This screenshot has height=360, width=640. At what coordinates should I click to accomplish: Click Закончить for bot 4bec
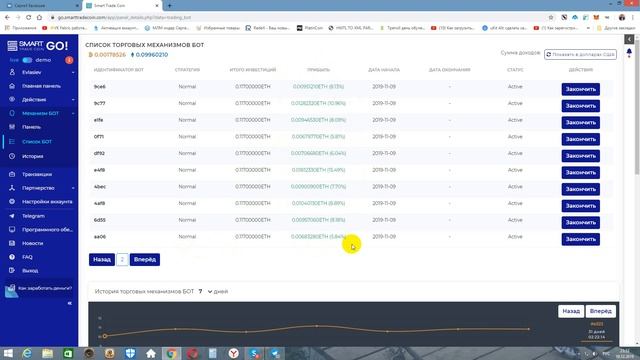[580, 189]
